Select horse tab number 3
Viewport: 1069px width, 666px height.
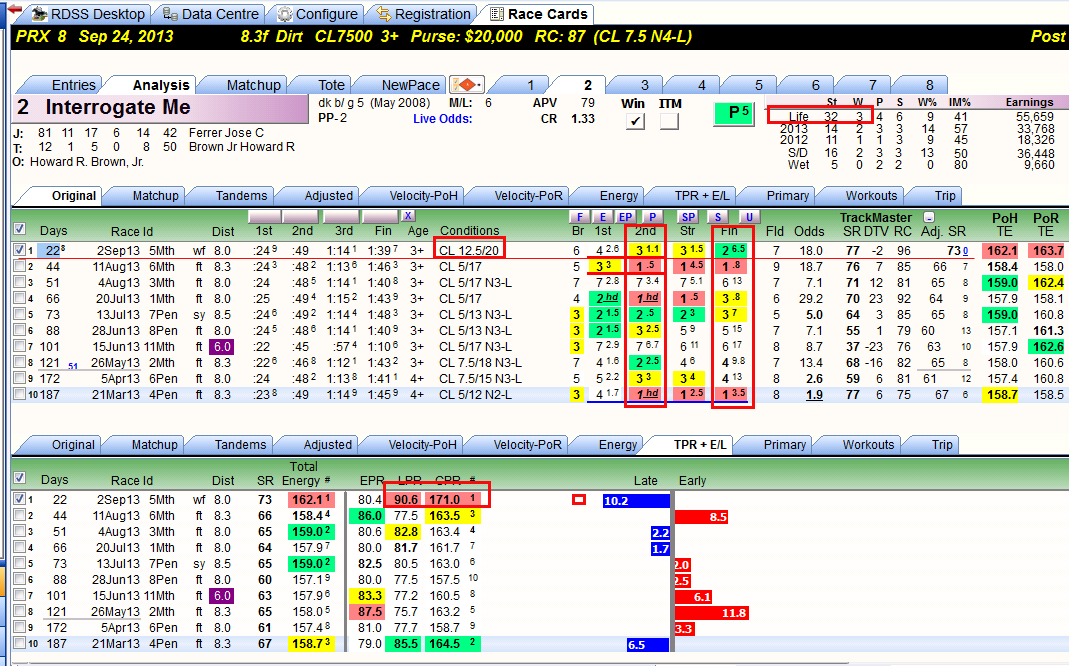point(644,85)
